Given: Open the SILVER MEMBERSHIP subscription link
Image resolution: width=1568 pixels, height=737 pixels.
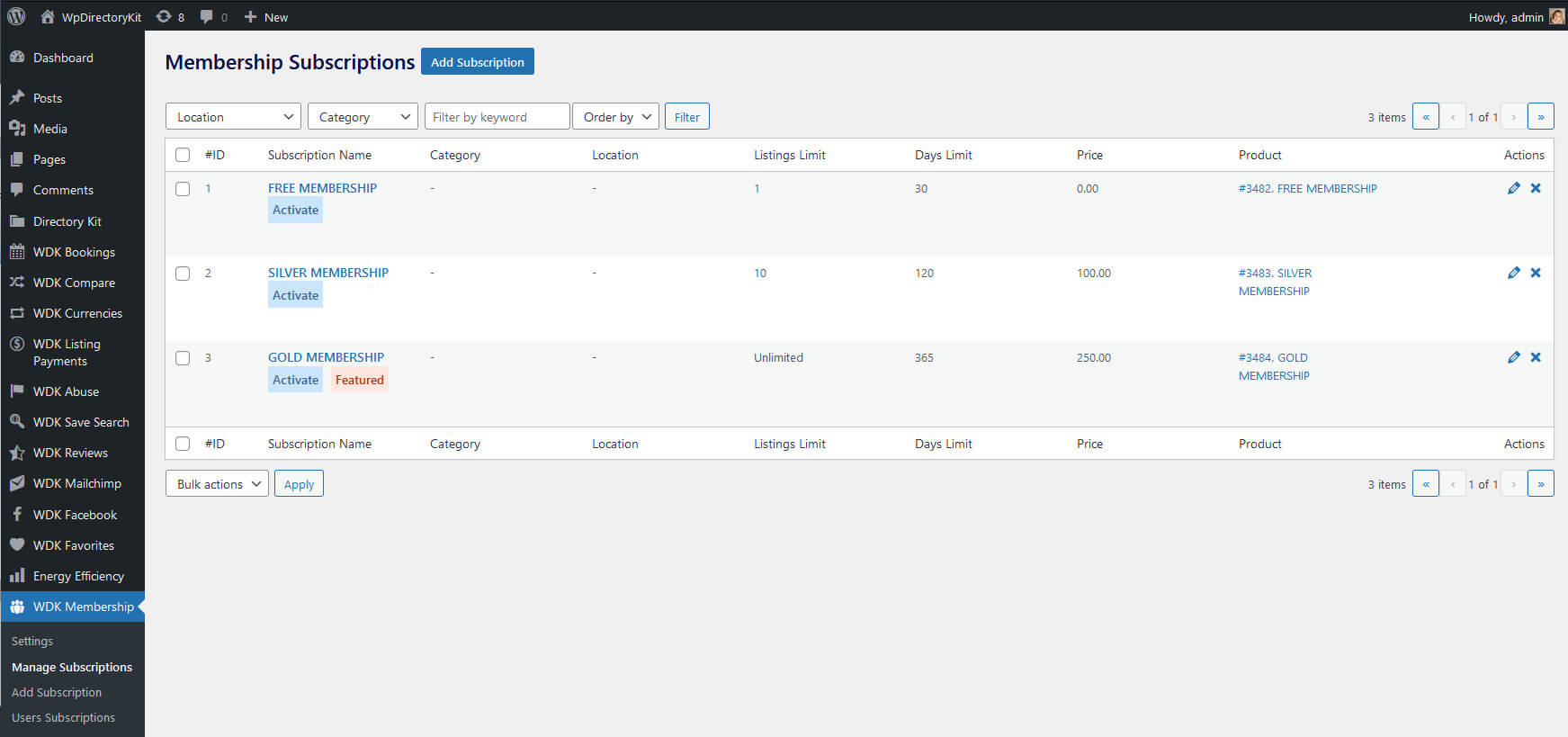Looking at the screenshot, I should click(x=328, y=273).
